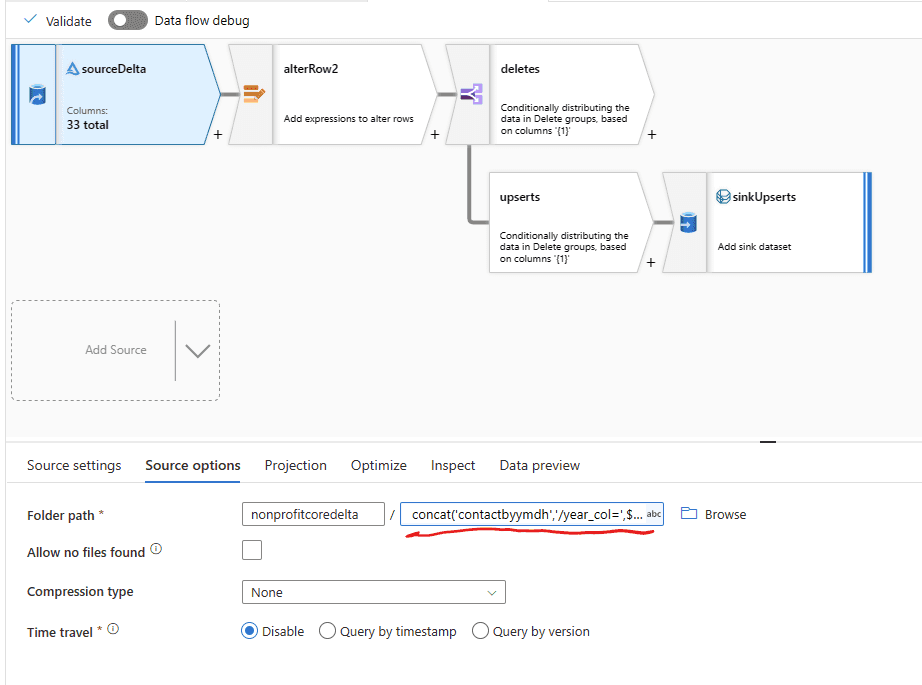Click the plus after deletes node
This screenshot has height=685, width=922.
click(x=652, y=135)
